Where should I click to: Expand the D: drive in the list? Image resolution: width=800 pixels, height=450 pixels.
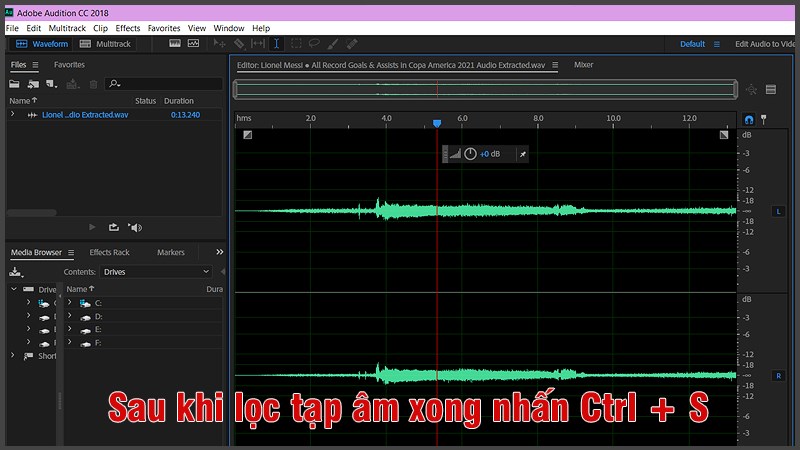(x=70, y=315)
